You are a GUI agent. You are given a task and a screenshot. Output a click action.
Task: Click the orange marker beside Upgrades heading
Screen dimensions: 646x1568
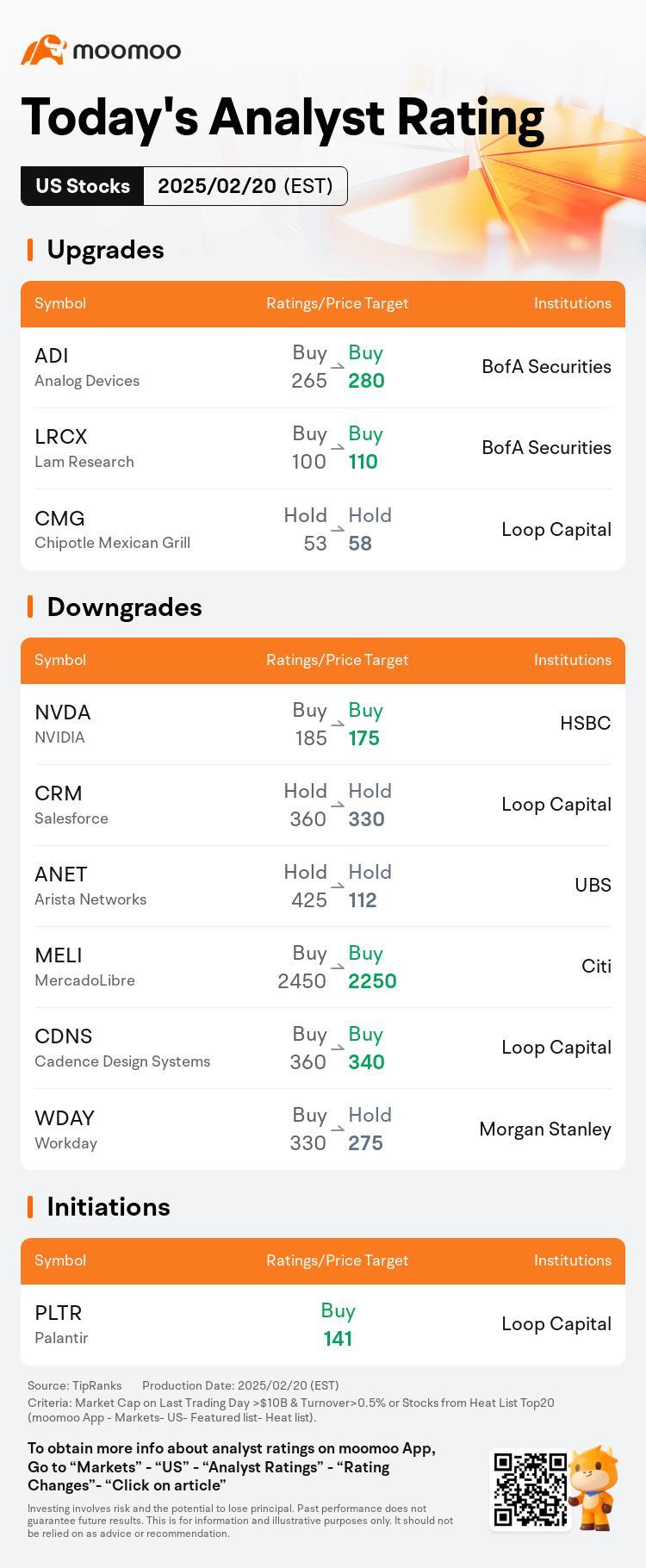pyautogui.click(x=30, y=250)
